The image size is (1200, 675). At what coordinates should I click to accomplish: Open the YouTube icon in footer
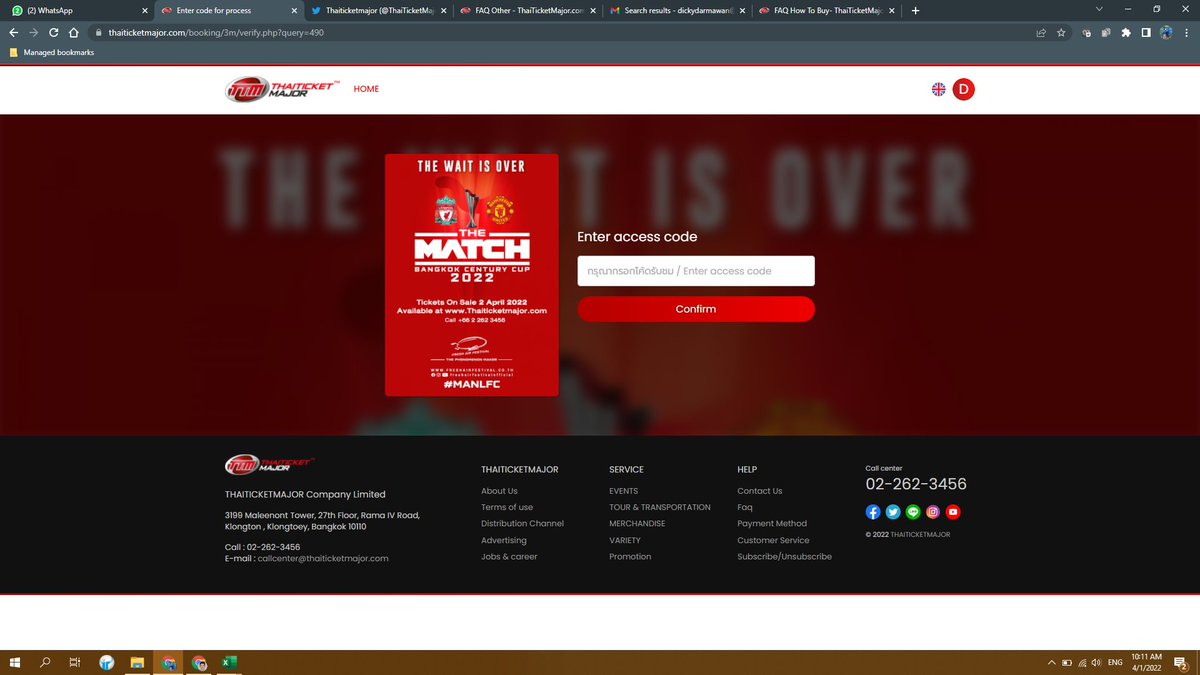(953, 512)
